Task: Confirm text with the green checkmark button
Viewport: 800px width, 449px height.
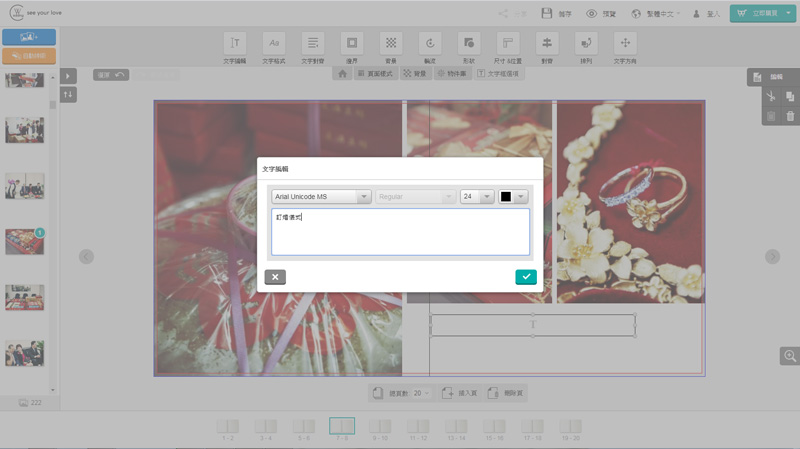Action: [x=526, y=277]
